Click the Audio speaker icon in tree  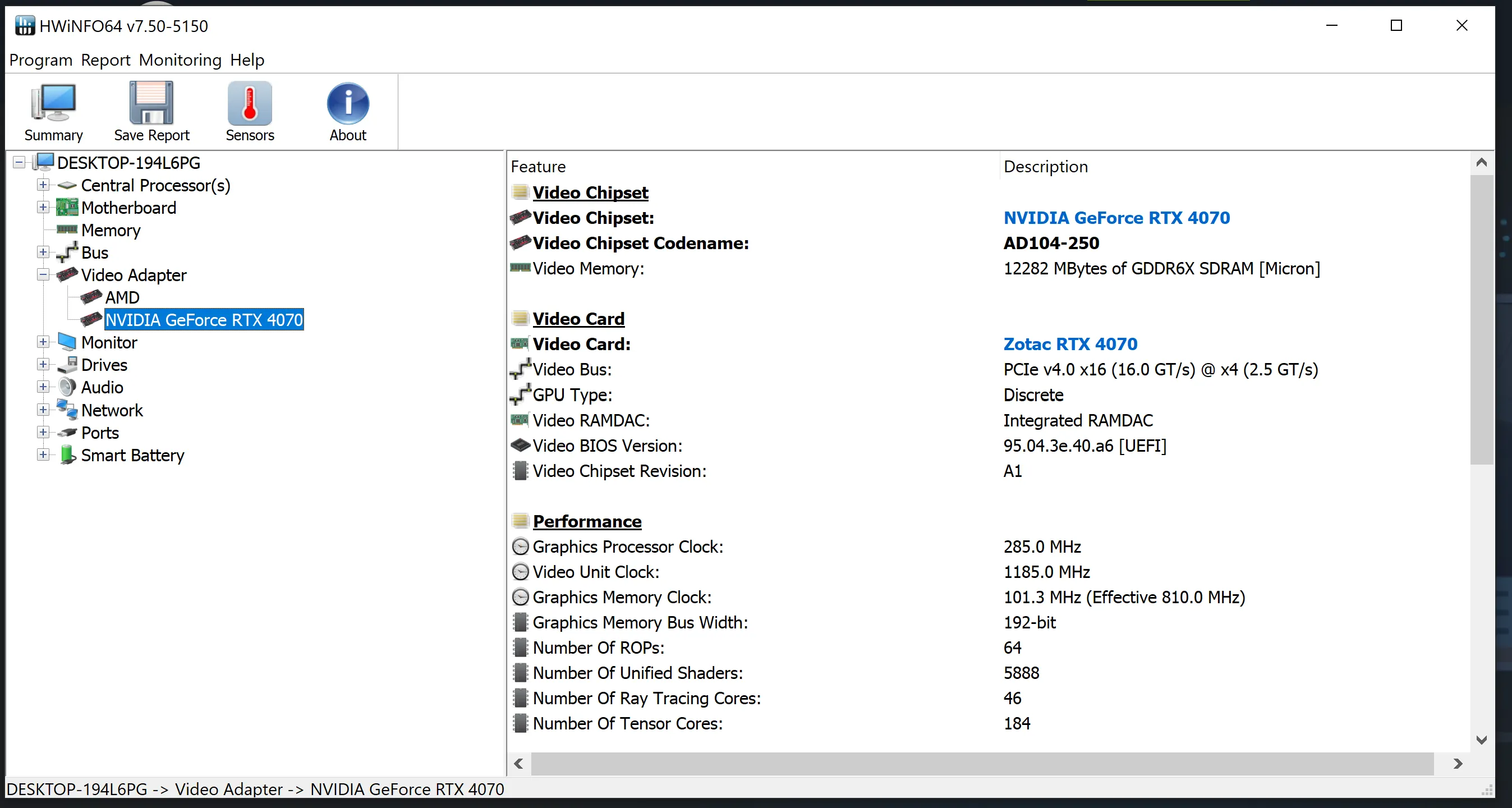point(67,387)
